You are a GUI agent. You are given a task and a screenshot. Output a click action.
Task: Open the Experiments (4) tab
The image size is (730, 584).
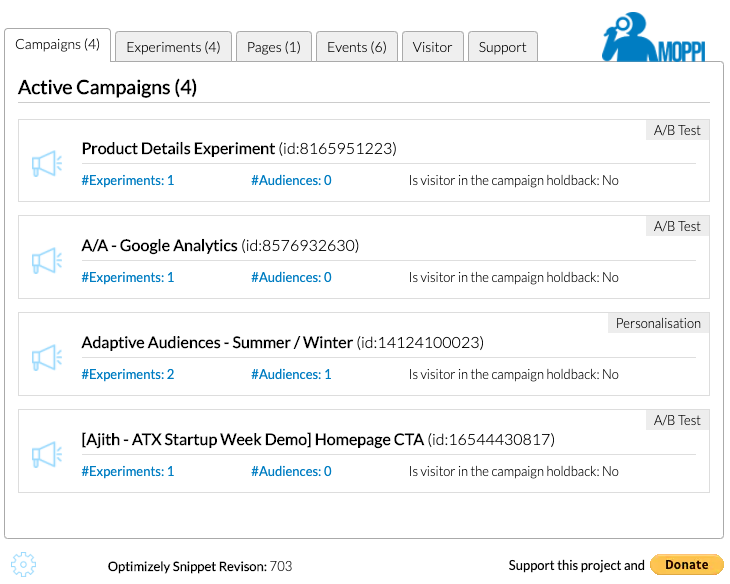pyautogui.click(x=173, y=47)
